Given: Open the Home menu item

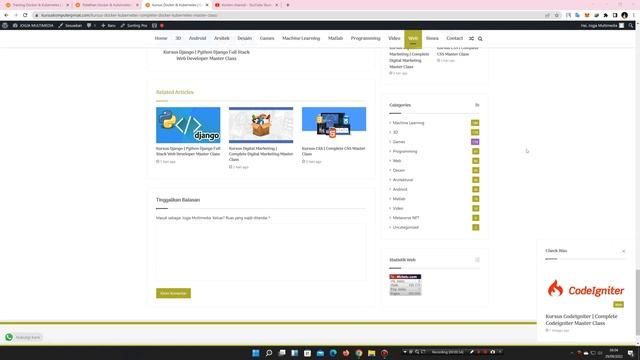Looking at the screenshot, I should [x=161, y=38].
